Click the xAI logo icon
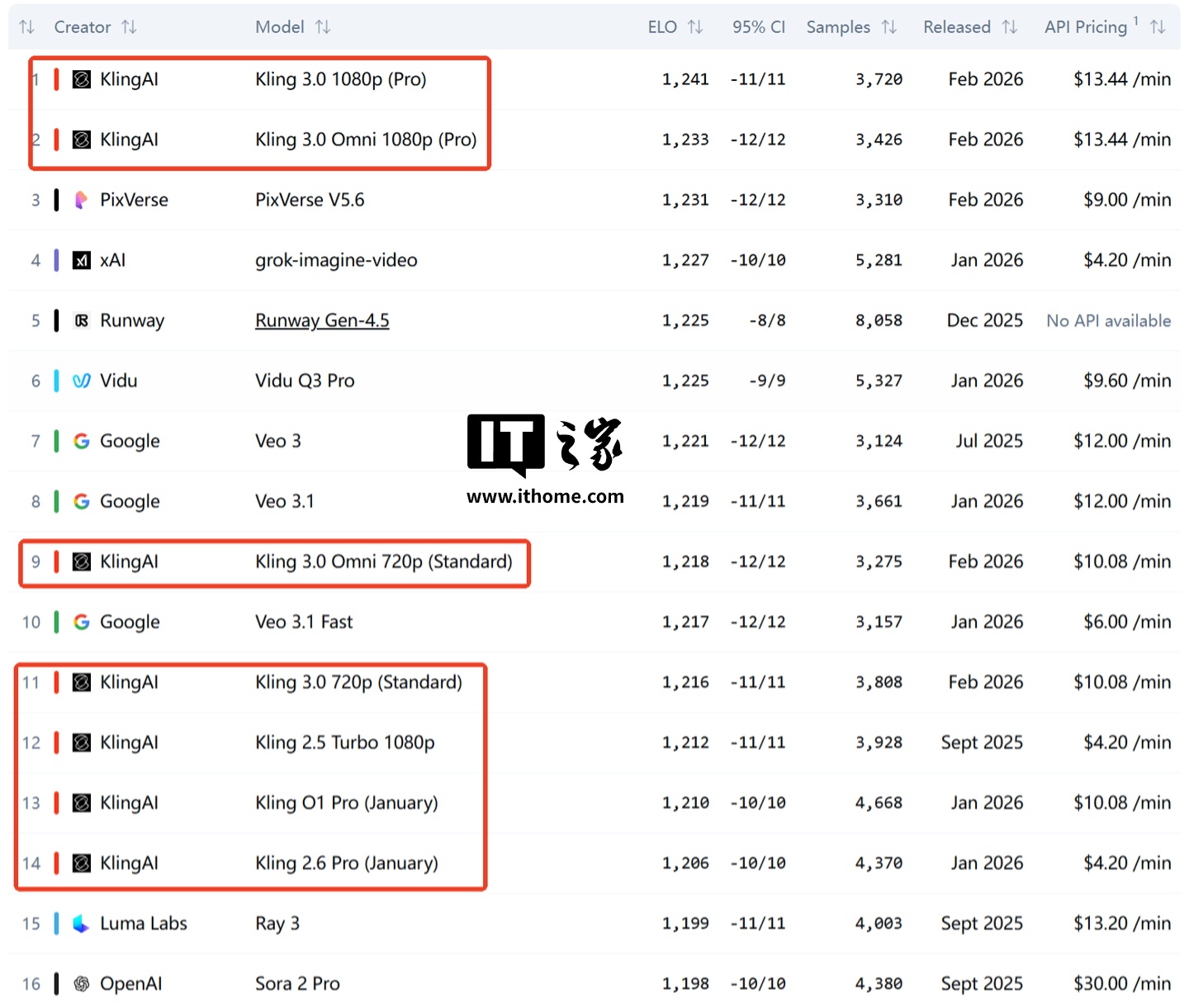 (82, 260)
